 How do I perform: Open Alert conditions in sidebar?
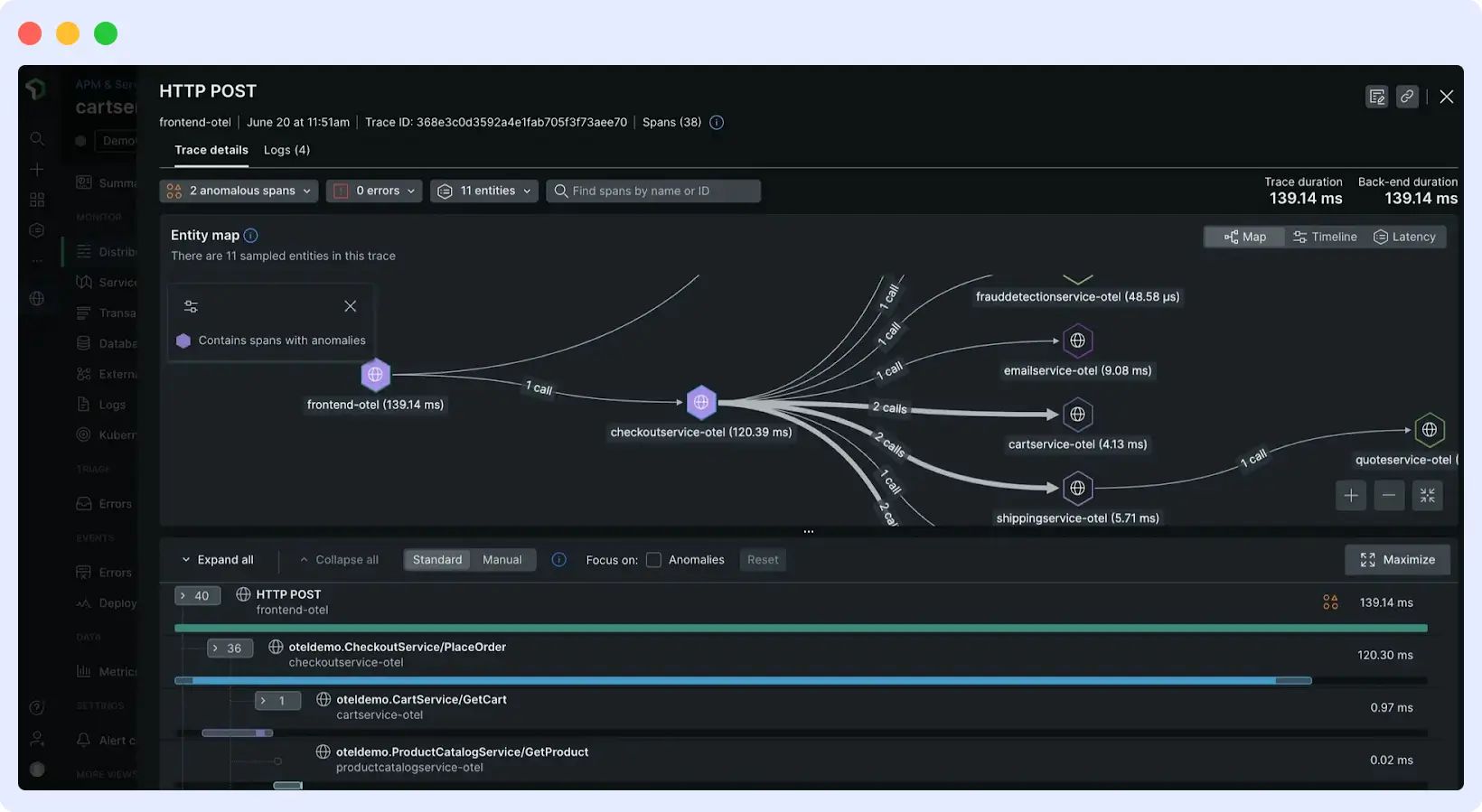(x=107, y=741)
